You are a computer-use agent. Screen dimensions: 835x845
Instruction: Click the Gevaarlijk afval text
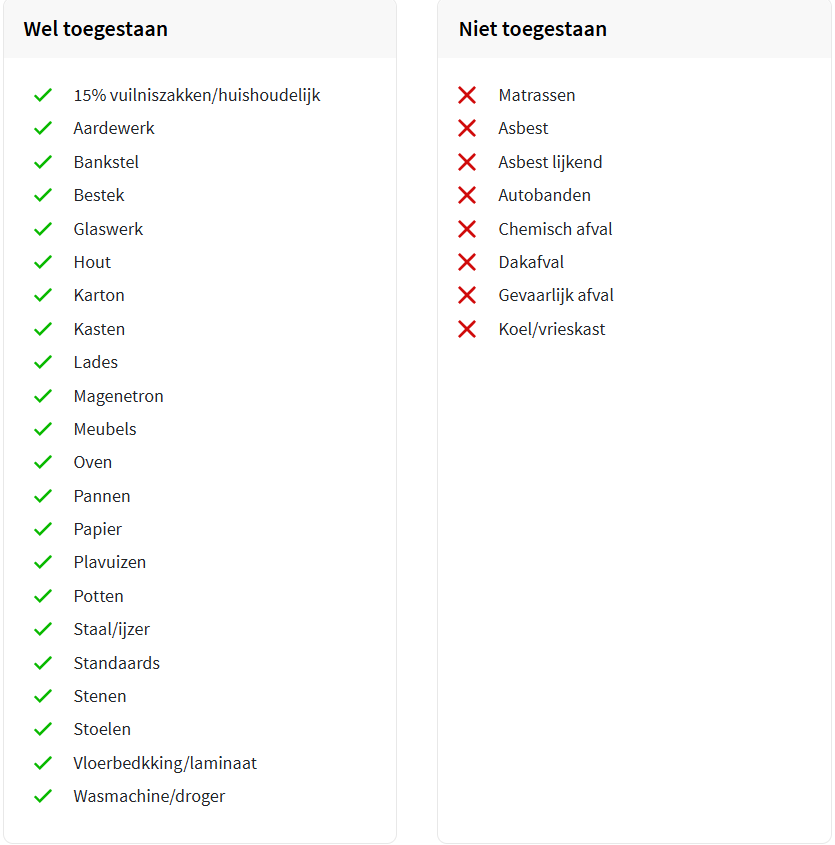(556, 295)
